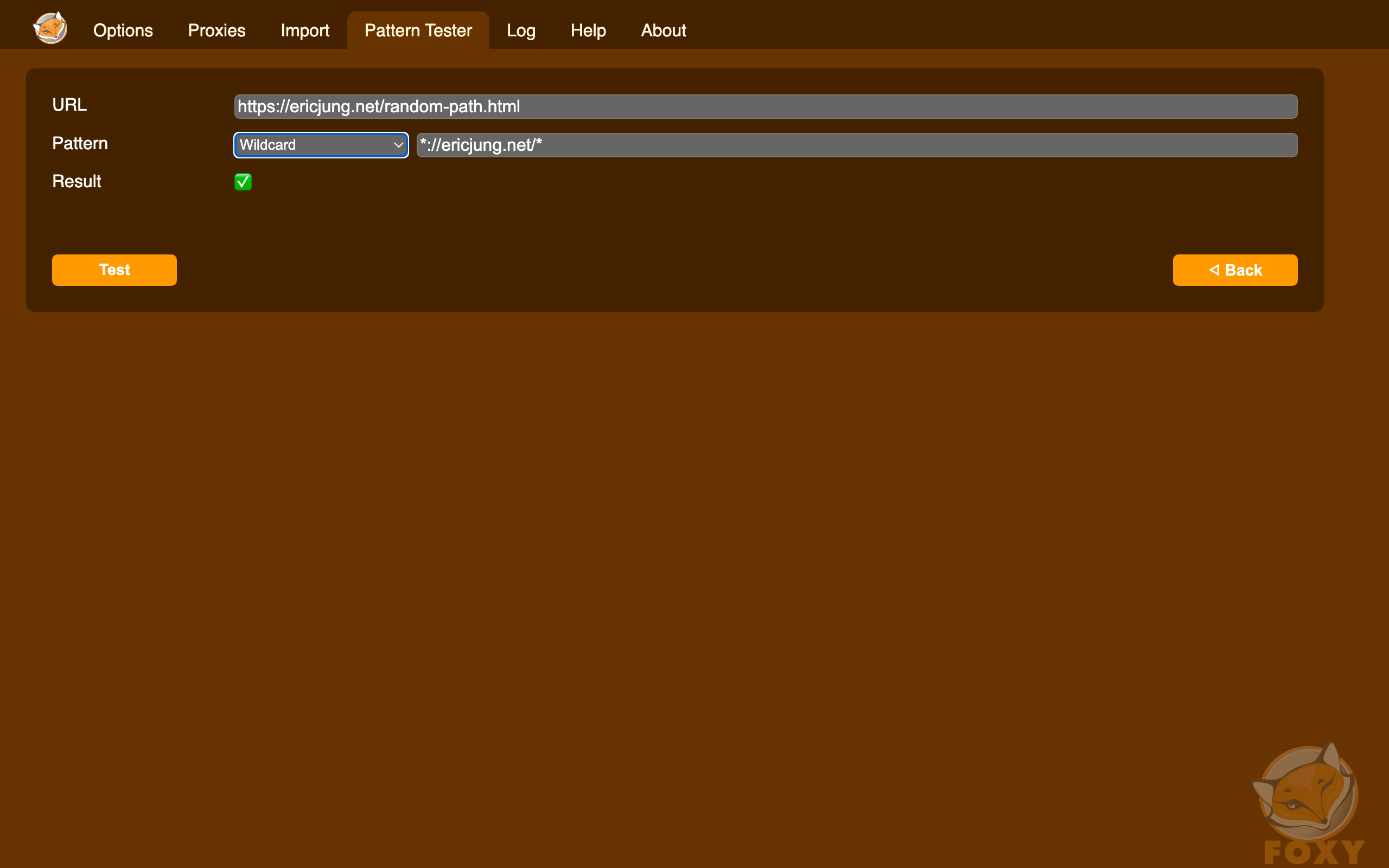
Task: Click the Help navigation item
Action: [588, 30]
